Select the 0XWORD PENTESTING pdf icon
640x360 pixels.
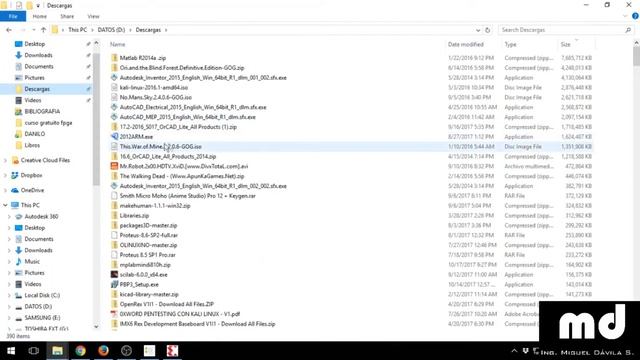tap(114, 314)
